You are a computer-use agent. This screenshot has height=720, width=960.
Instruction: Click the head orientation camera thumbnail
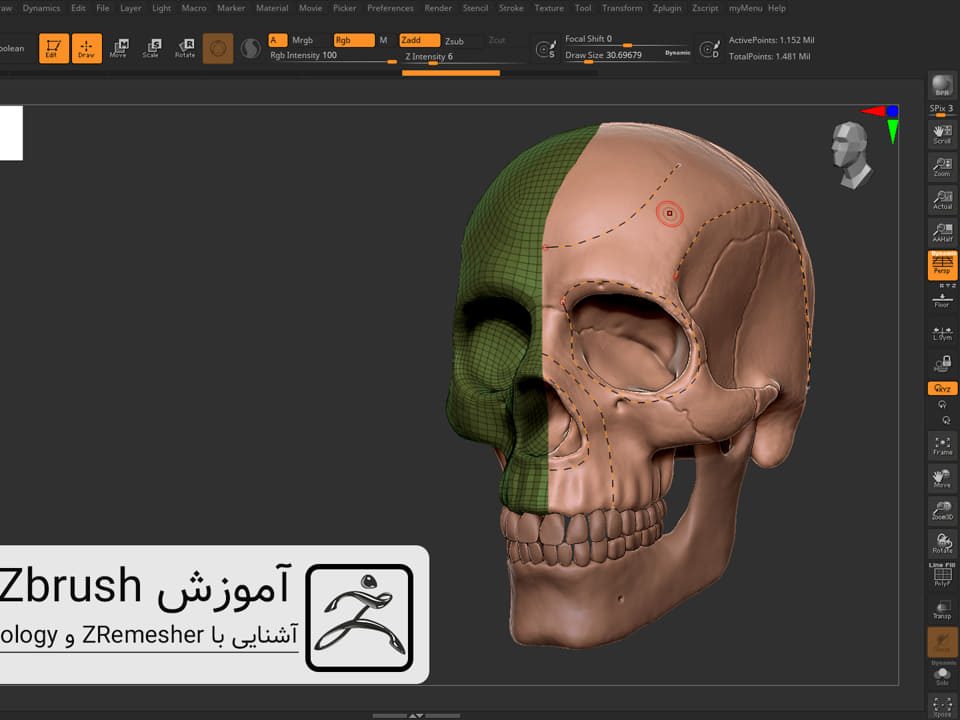851,155
